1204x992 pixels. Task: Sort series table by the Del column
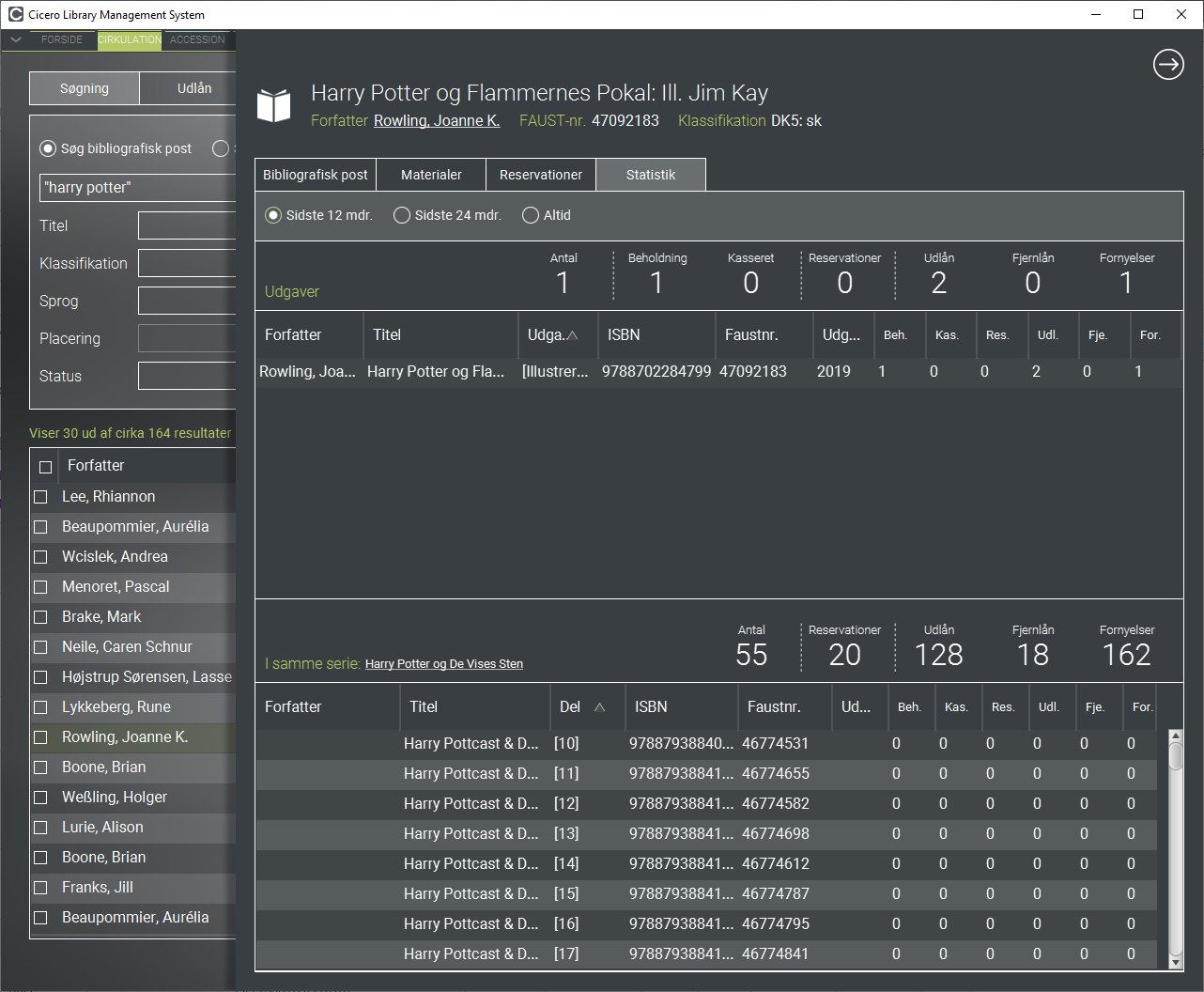588,706
